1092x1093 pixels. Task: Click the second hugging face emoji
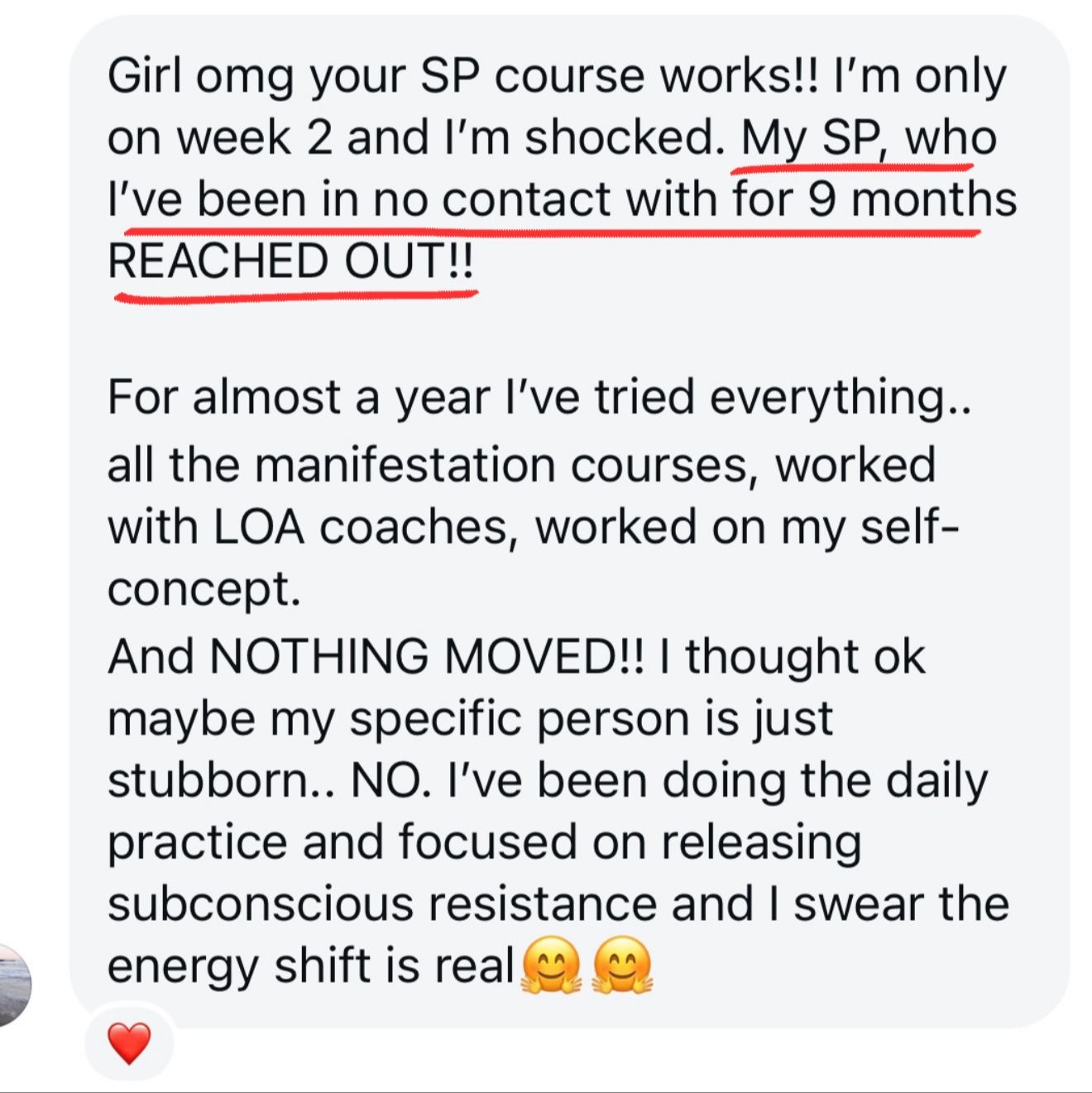[x=623, y=966]
